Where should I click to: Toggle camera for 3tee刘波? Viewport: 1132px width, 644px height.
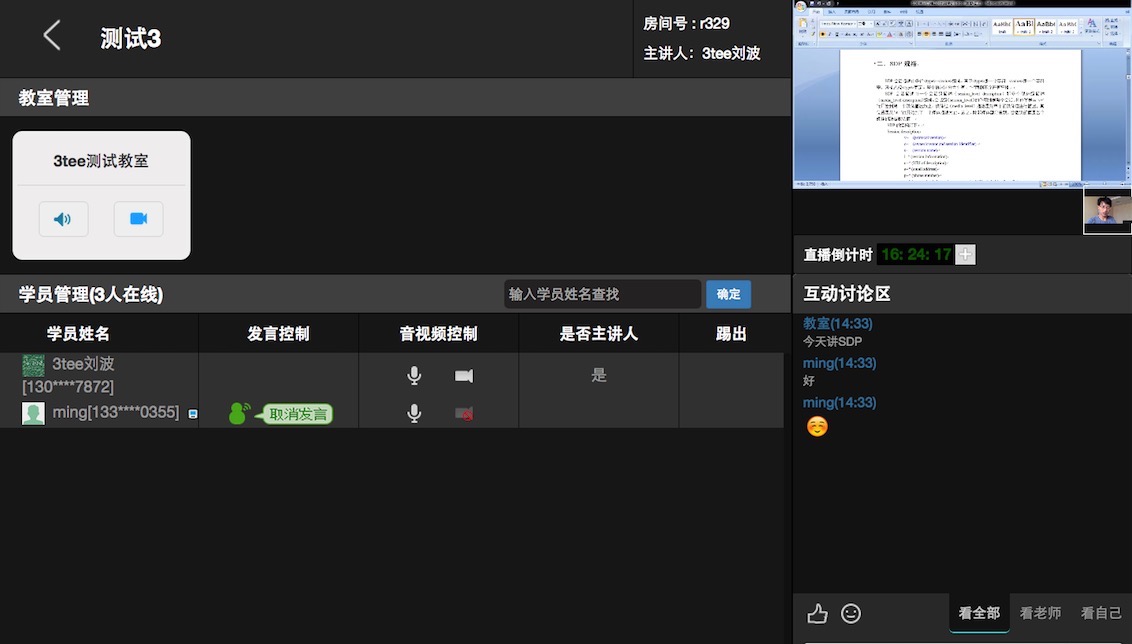[464, 376]
